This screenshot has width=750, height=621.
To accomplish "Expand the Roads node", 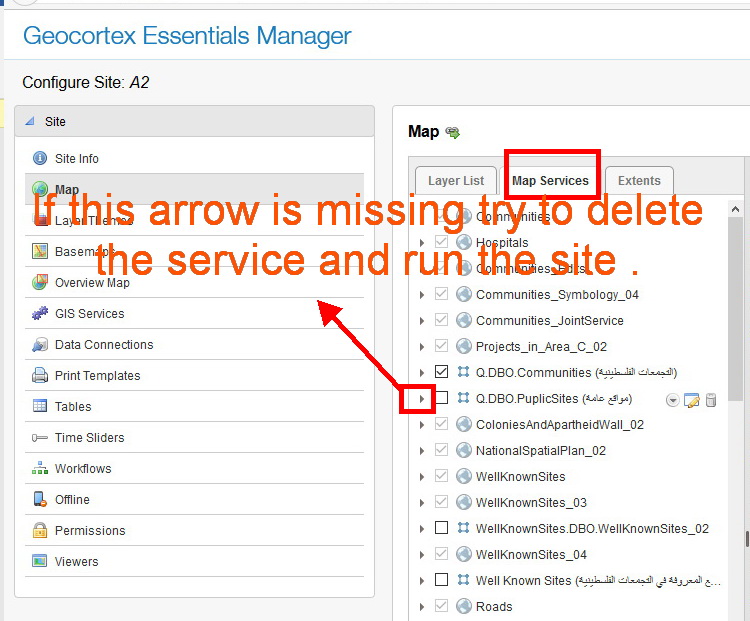I will pos(421,607).
